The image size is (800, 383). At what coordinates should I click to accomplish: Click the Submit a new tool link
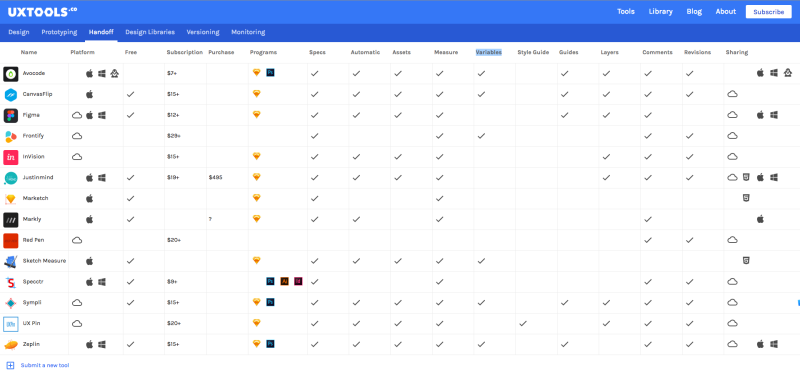45,365
